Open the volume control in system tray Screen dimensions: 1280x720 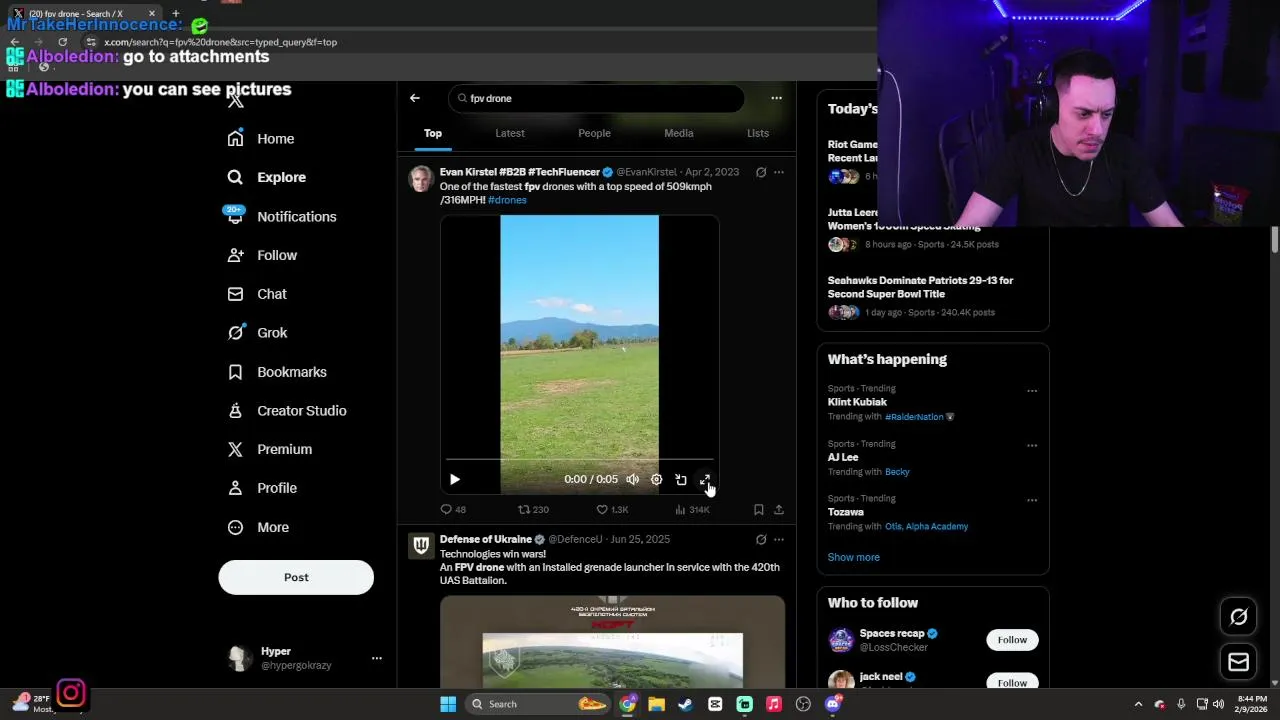click(1218, 704)
